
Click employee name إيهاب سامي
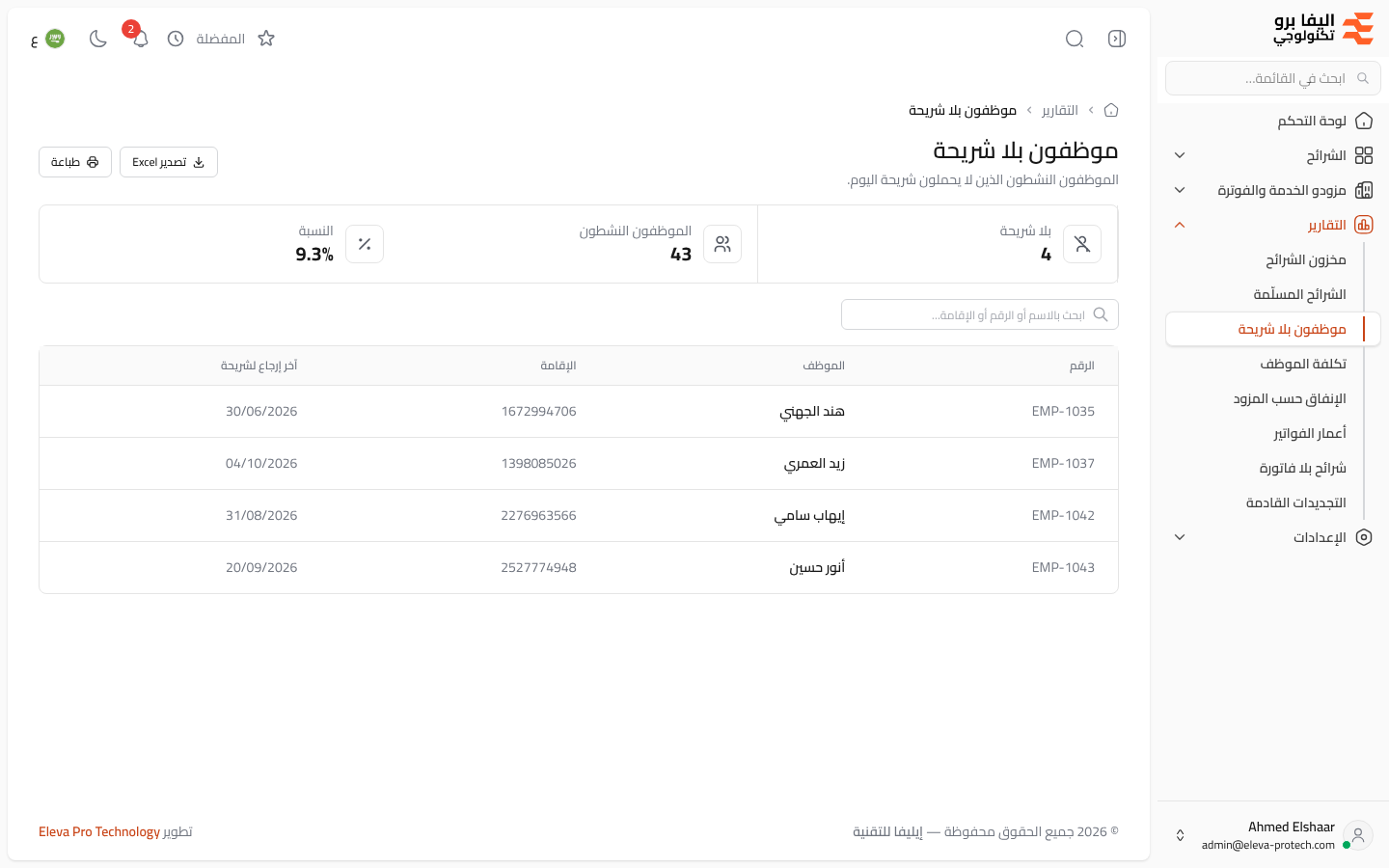tap(809, 515)
